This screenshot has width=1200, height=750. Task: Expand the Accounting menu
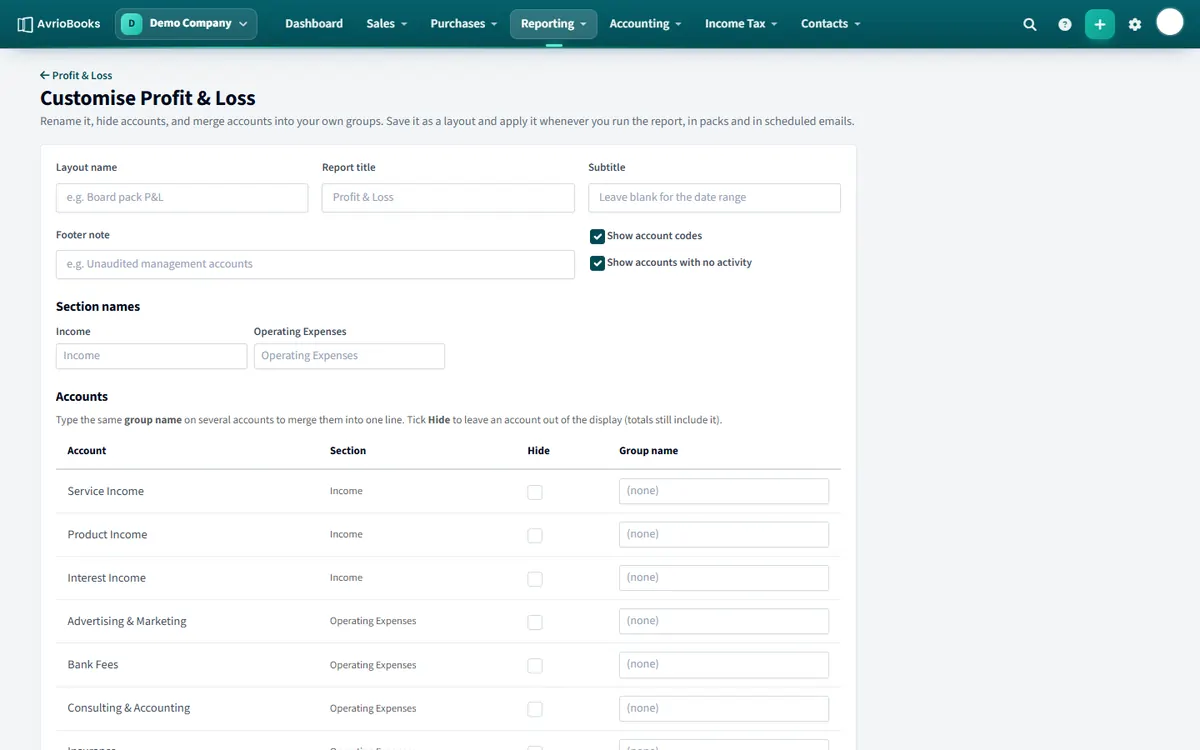click(645, 24)
